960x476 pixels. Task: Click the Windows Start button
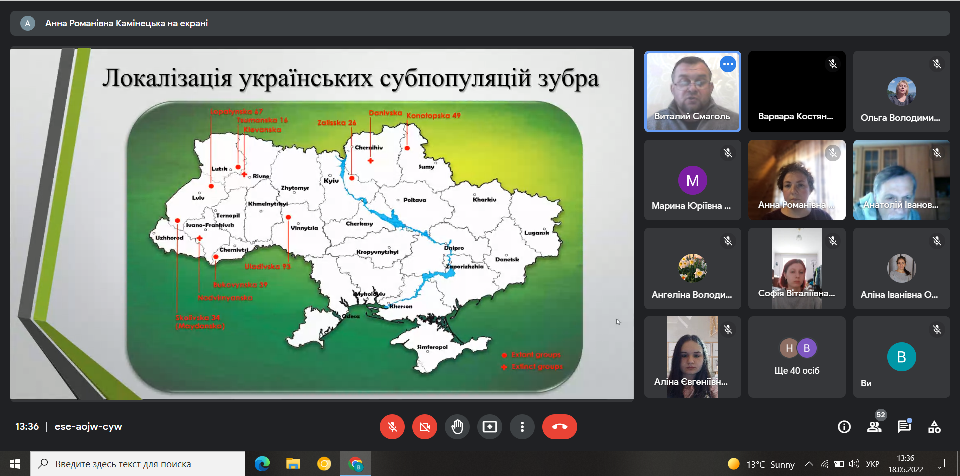point(14,464)
